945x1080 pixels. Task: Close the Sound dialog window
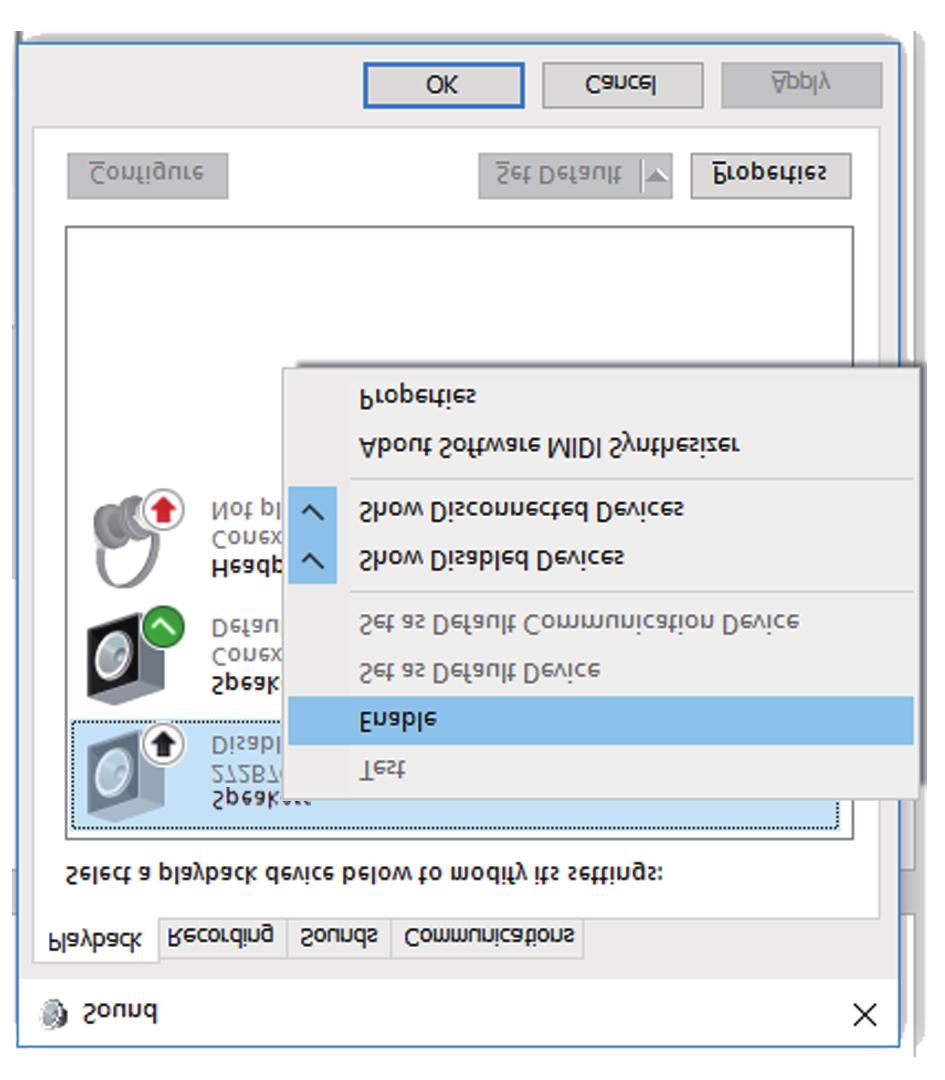pos(864,1015)
